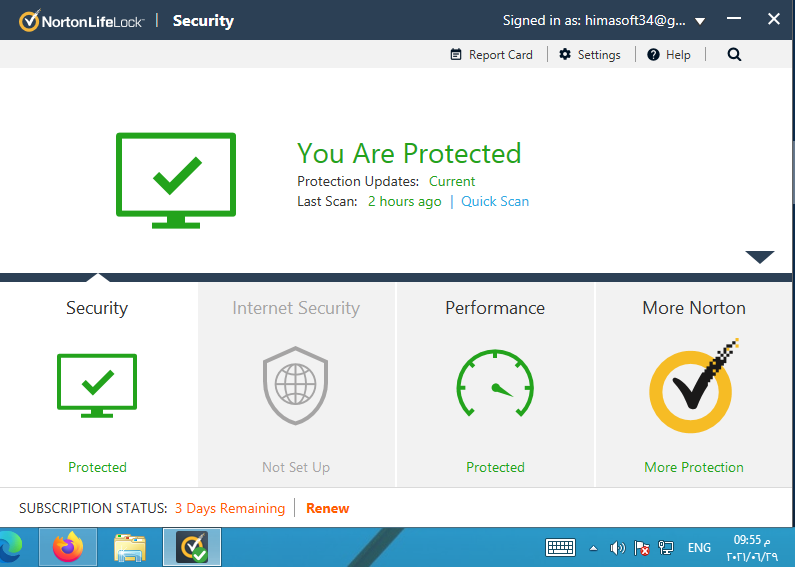Start a Quick Scan
The height and width of the screenshot is (567, 795).
click(495, 201)
